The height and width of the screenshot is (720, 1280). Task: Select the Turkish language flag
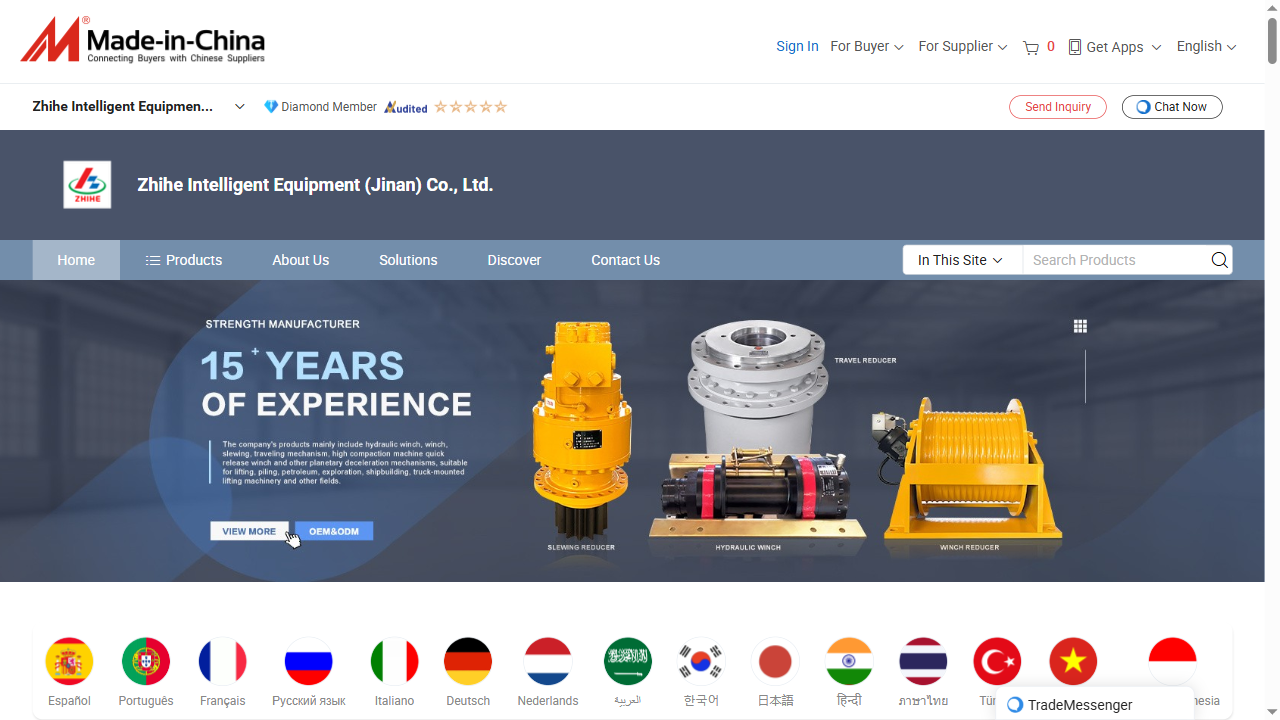(x=997, y=662)
